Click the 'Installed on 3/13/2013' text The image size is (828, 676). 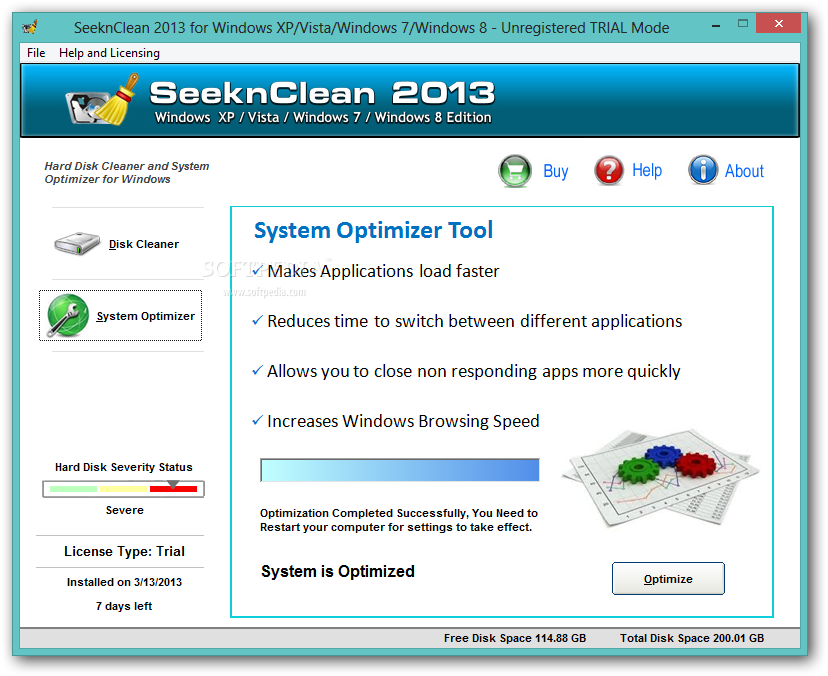124,582
